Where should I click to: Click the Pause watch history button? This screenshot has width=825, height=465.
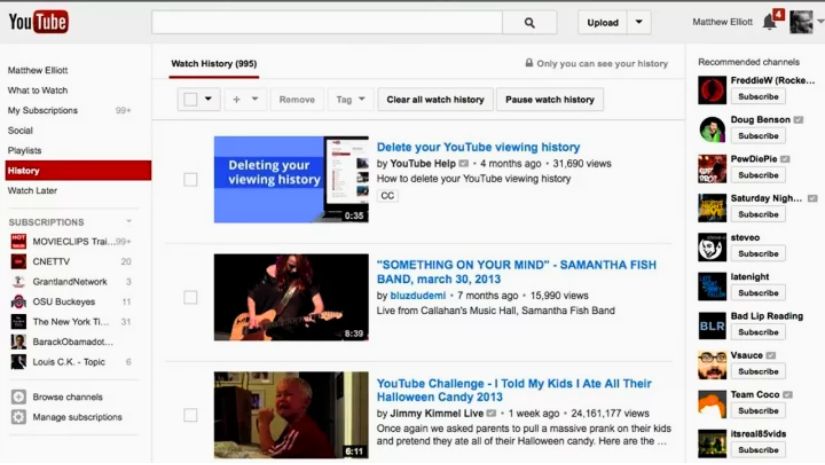[x=549, y=100]
